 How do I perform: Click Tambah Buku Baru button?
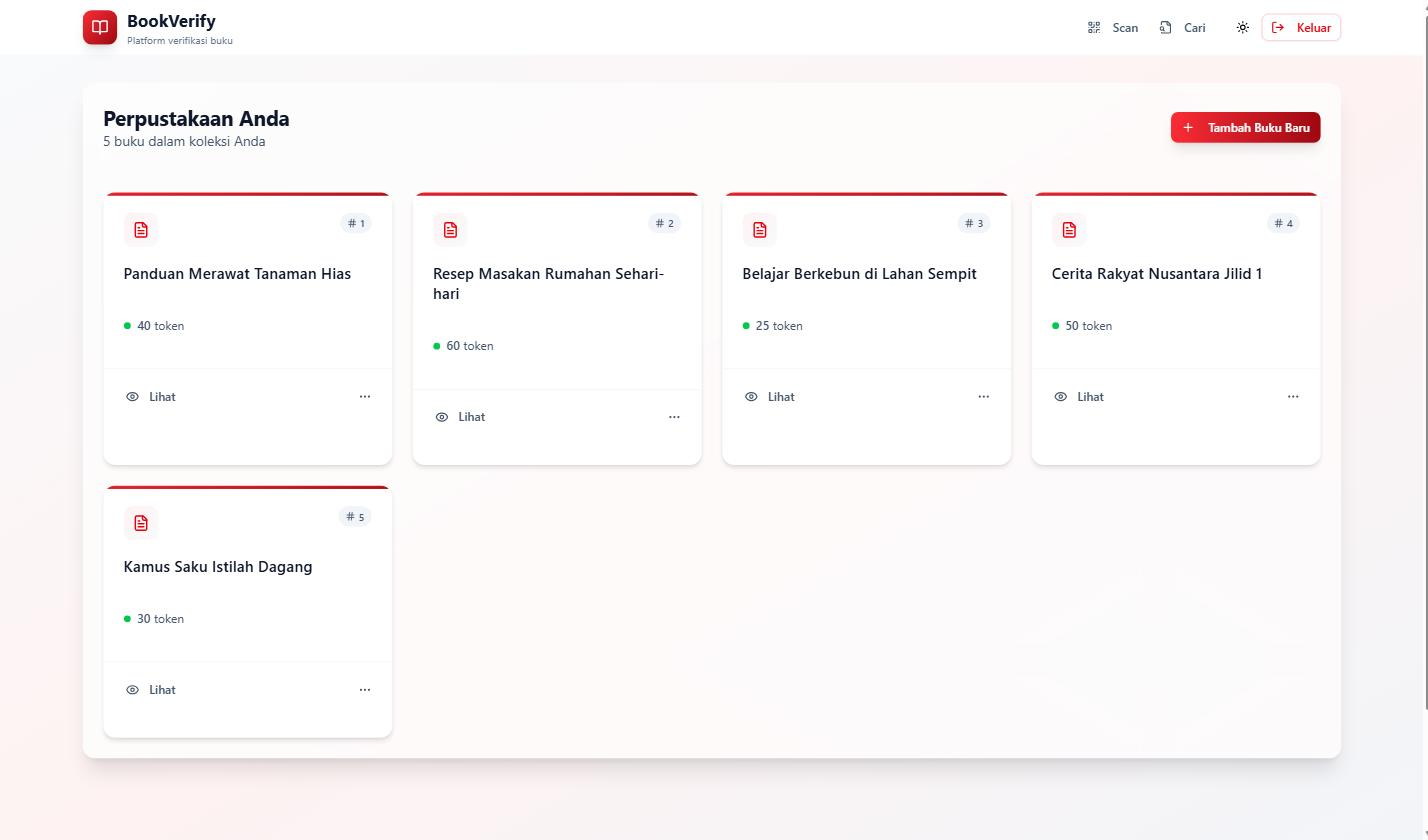tap(1245, 127)
